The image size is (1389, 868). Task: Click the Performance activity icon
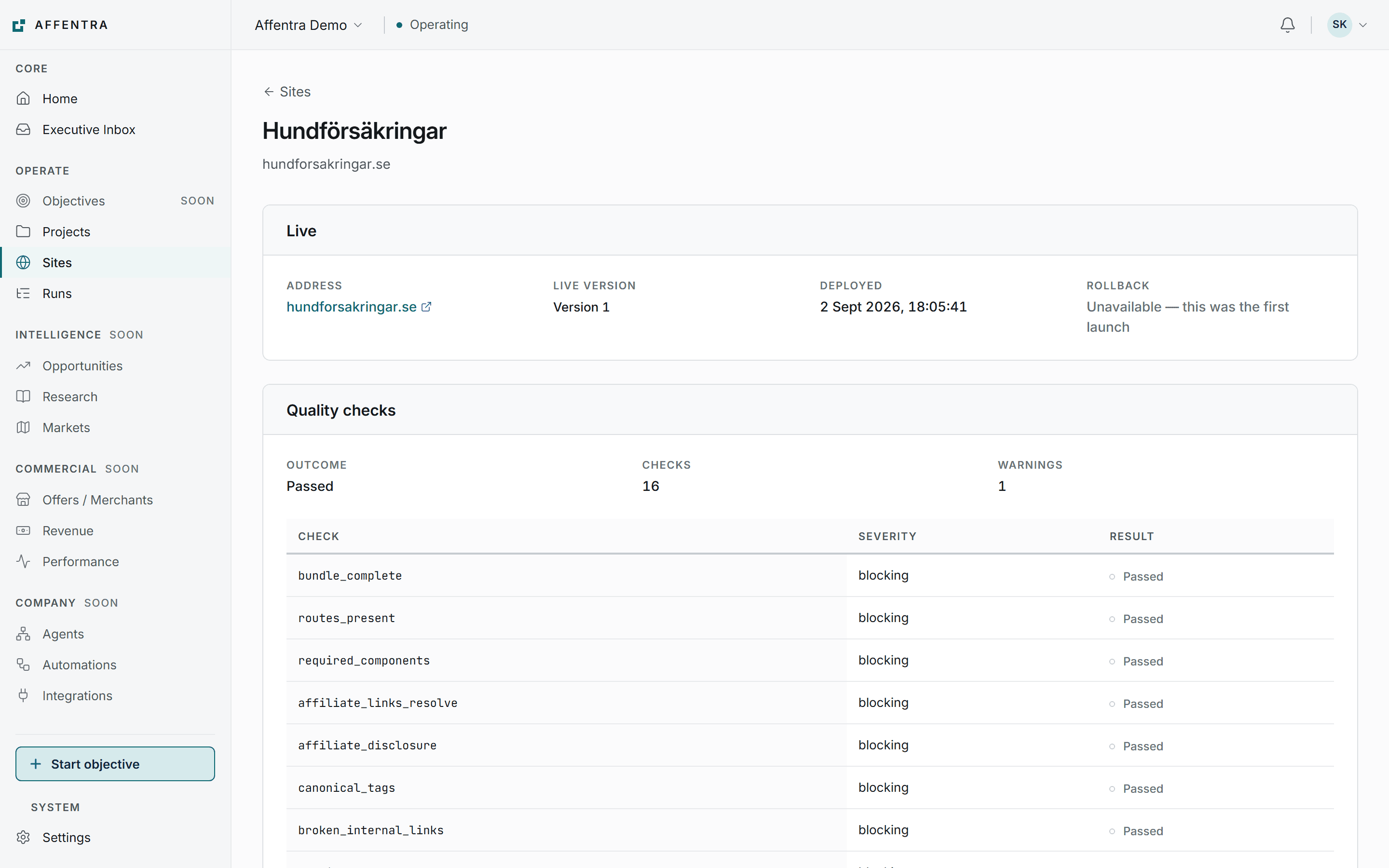tap(23, 561)
